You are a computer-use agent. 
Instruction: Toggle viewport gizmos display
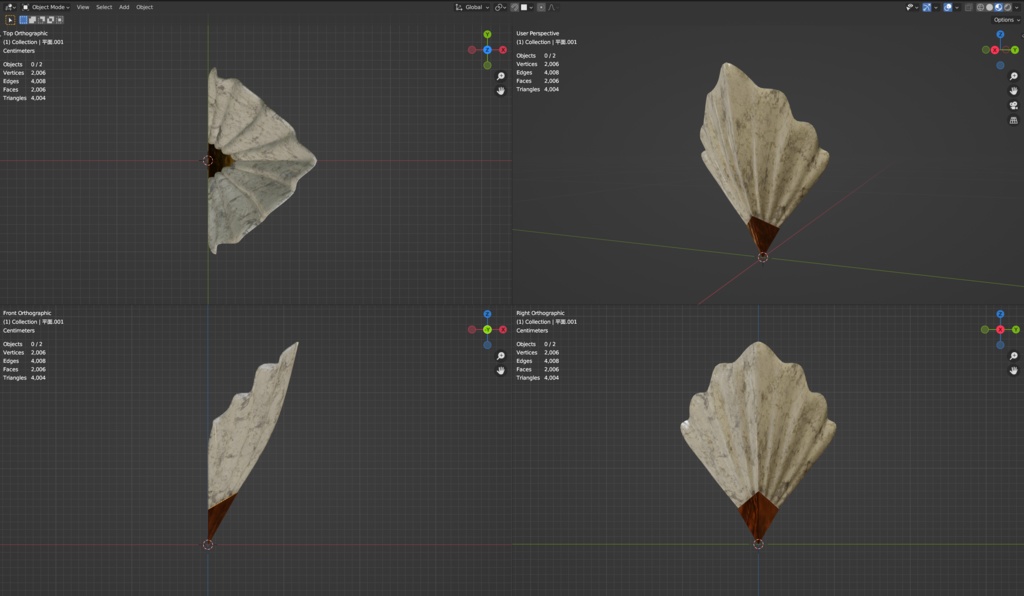point(927,7)
